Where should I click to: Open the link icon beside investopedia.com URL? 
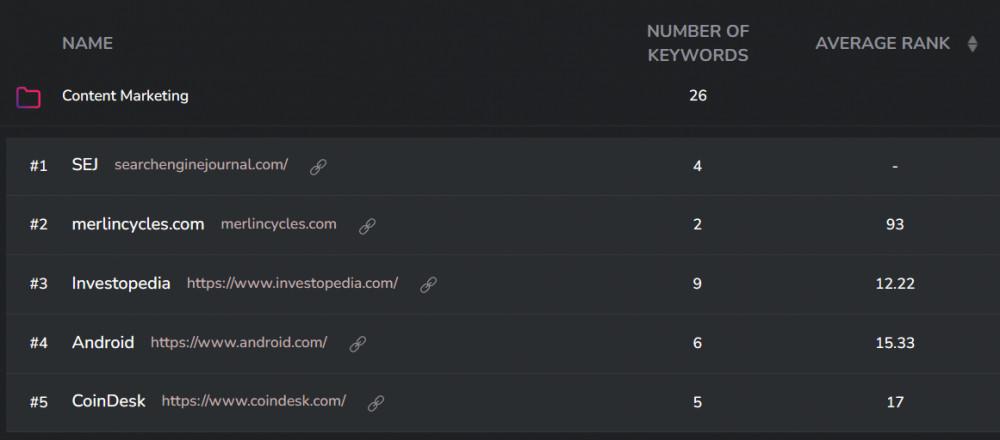428,284
